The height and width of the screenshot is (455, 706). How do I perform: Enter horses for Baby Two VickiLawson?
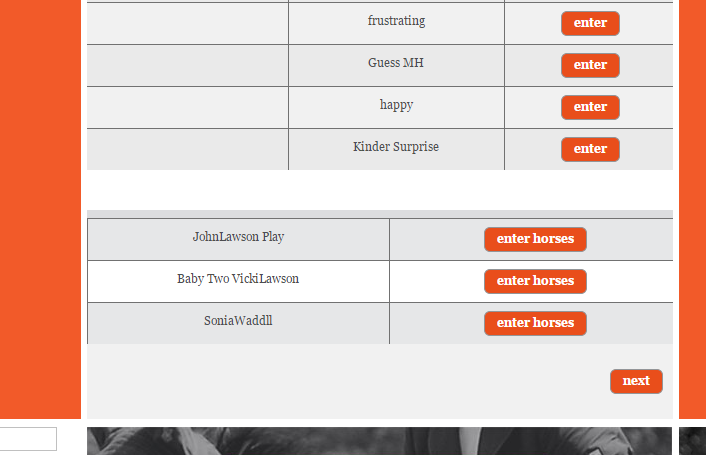point(535,281)
